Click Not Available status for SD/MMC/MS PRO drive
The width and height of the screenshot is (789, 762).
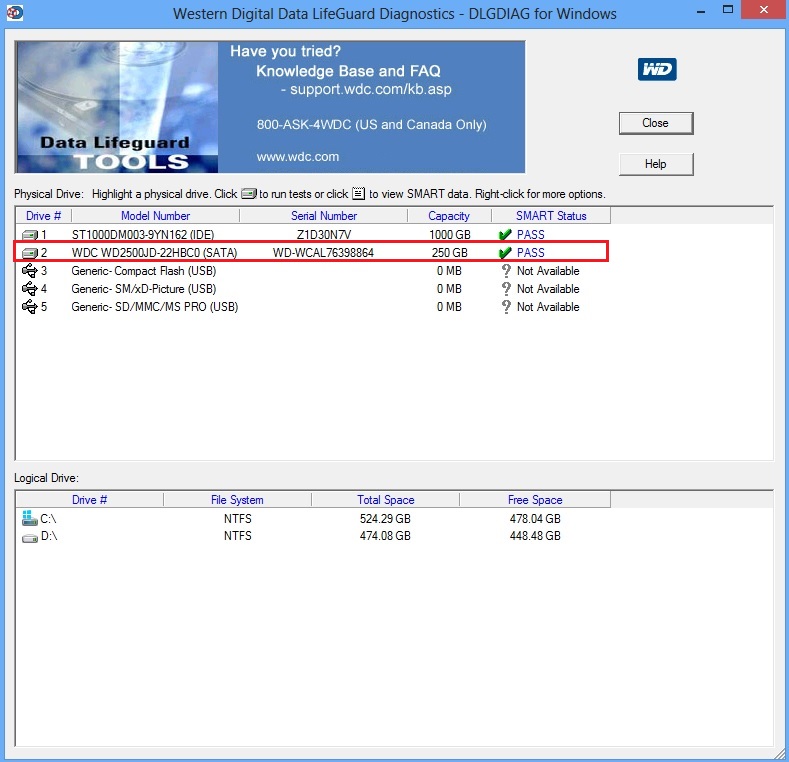pyautogui.click(x=548, y=307)
